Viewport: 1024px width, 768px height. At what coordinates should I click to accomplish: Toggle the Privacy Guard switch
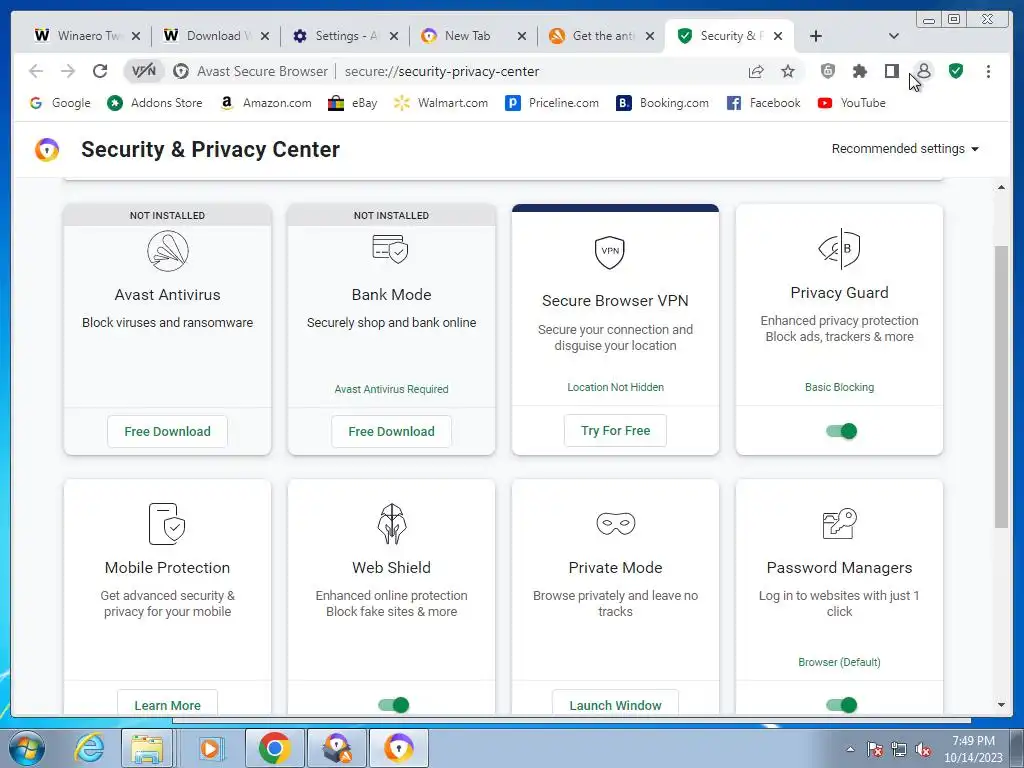click(x=841, y=431)
